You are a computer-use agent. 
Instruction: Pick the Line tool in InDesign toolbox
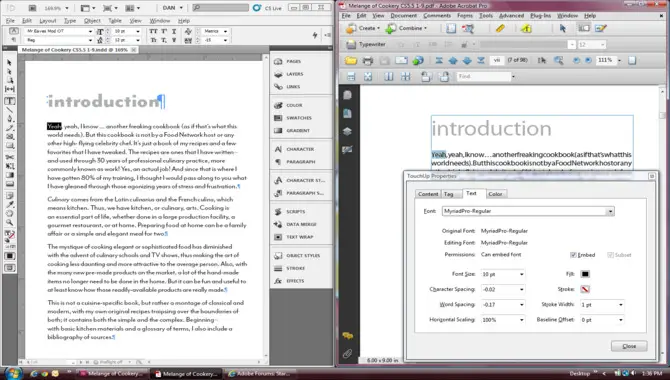click(x=9, y=110)
